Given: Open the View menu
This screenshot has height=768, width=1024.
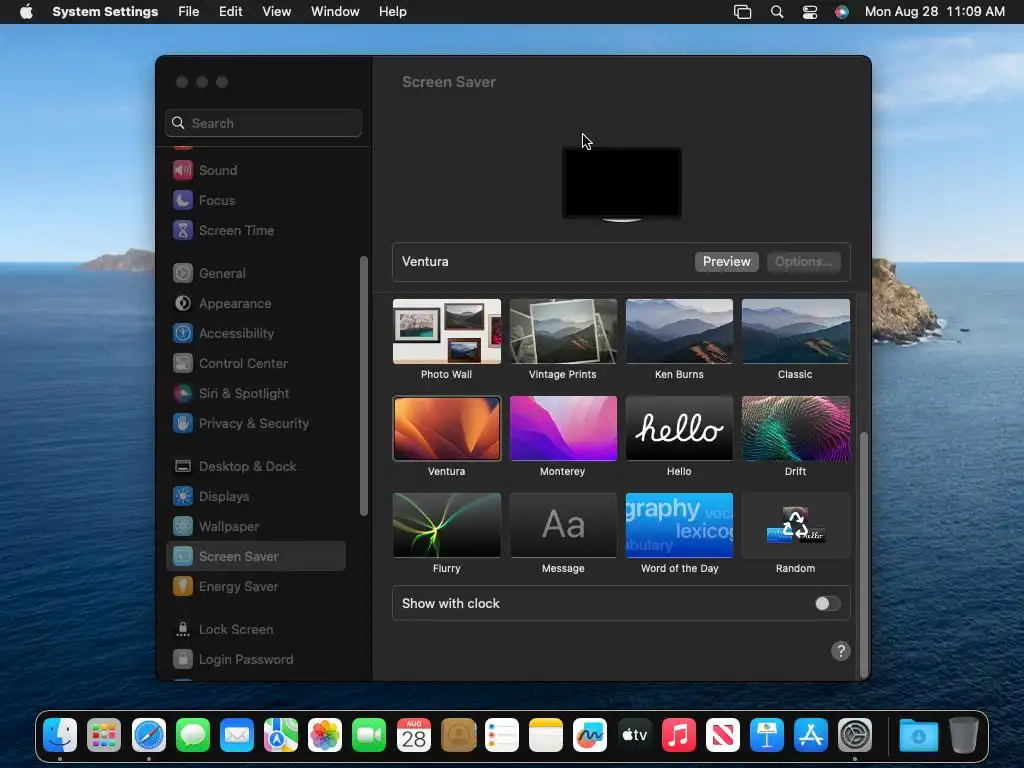Looking at the screenshot, I should [x=276, y=12].
